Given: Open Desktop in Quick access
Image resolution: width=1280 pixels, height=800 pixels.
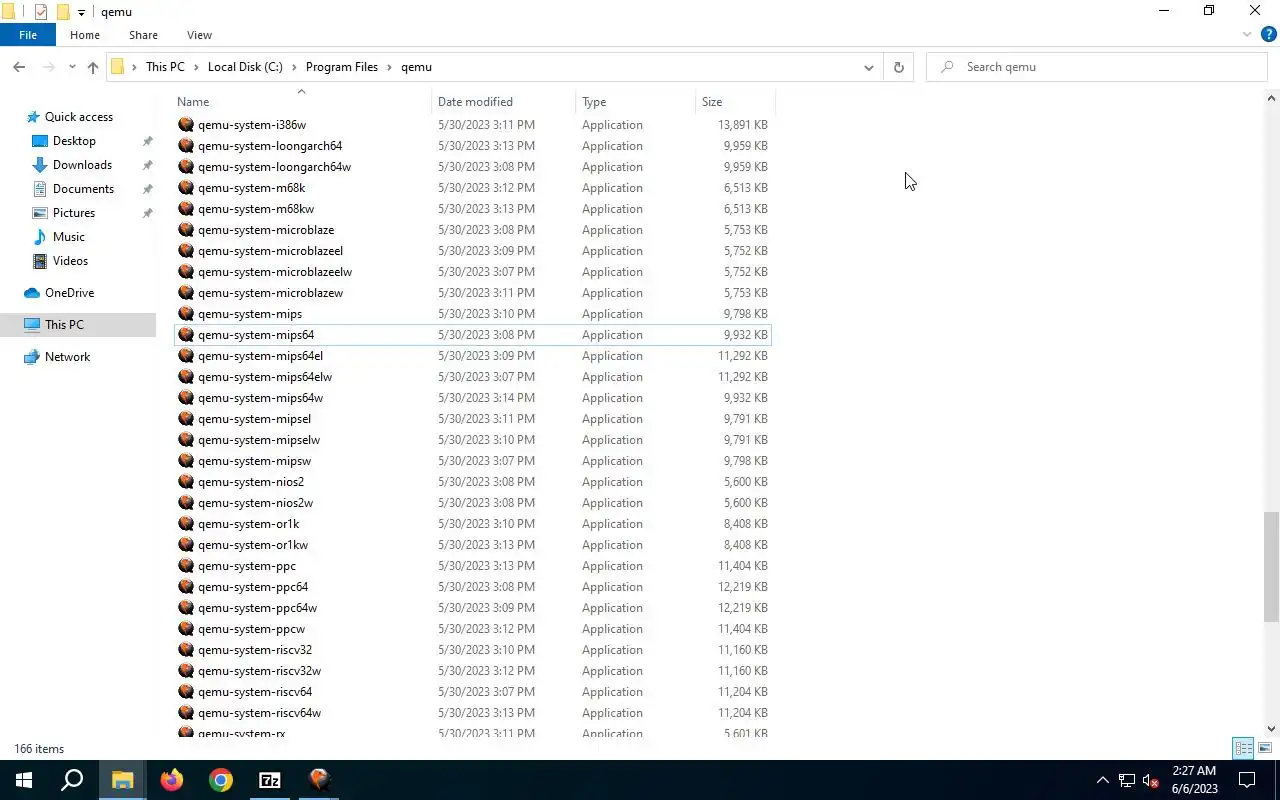Looking at the screenshot, I should tap(74, 141).
